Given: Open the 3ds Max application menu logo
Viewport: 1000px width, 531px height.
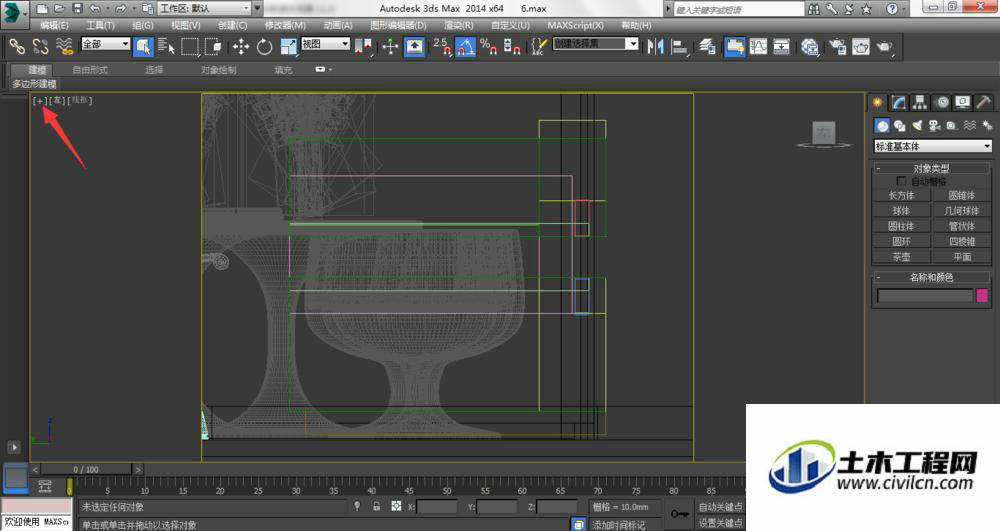Looking at the screenshot, I should (x=14, y=13).
